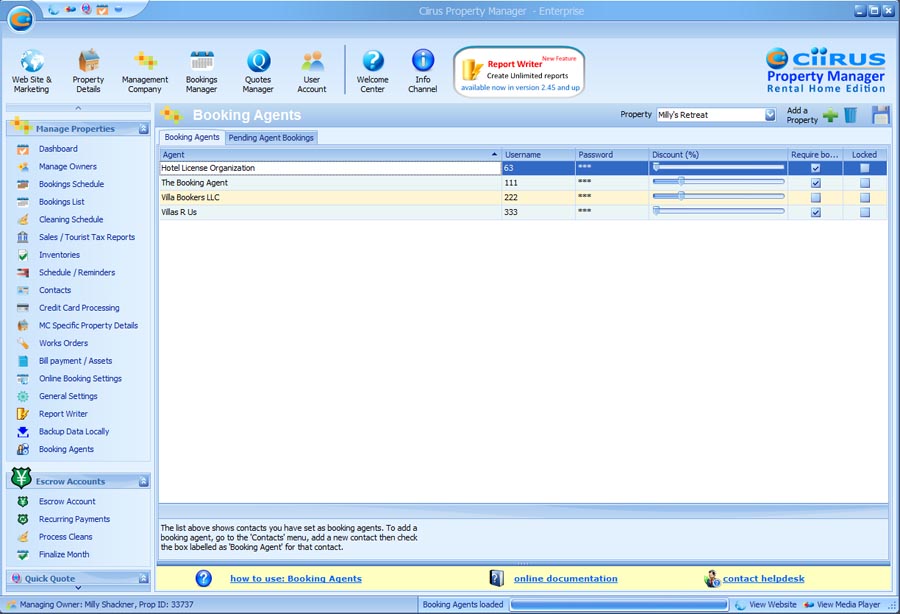Click the green Add a Property plus icon
This screenshot has height=614, width=900.
830,115
